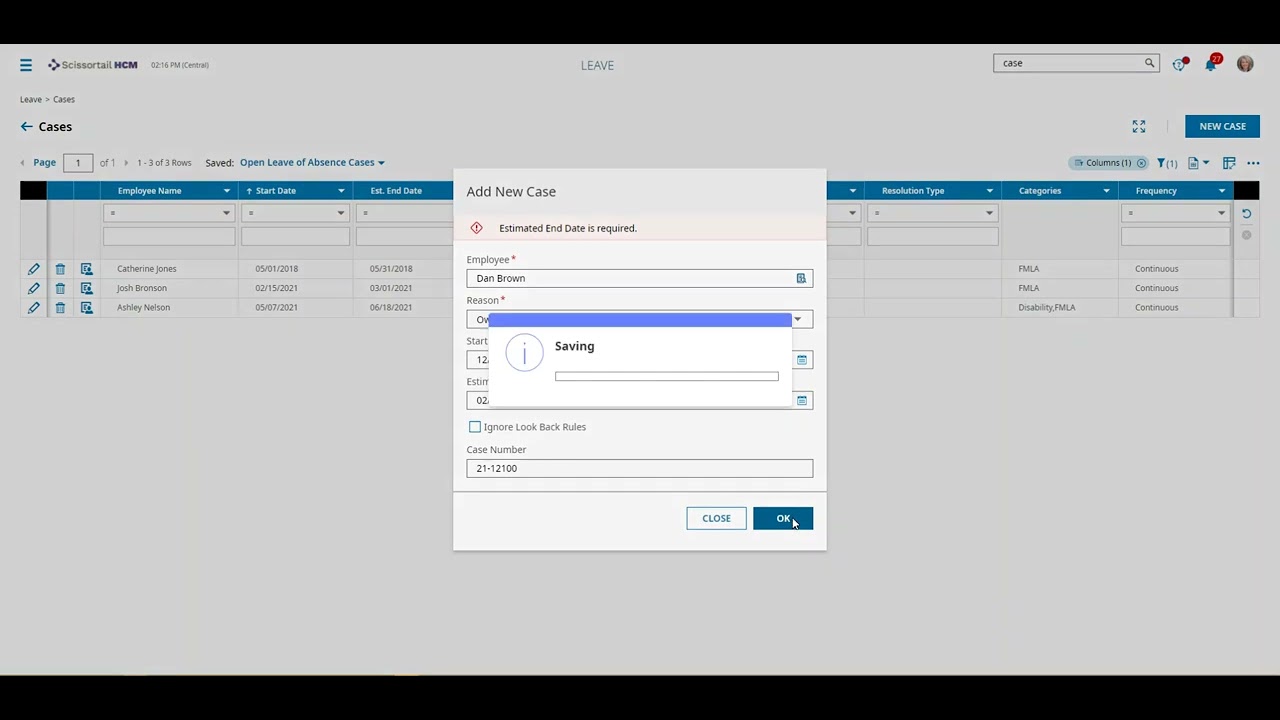Click the reset filters refresh icon
The height and width of the screenshot is (720, 1280).
tap(1245, 213)
